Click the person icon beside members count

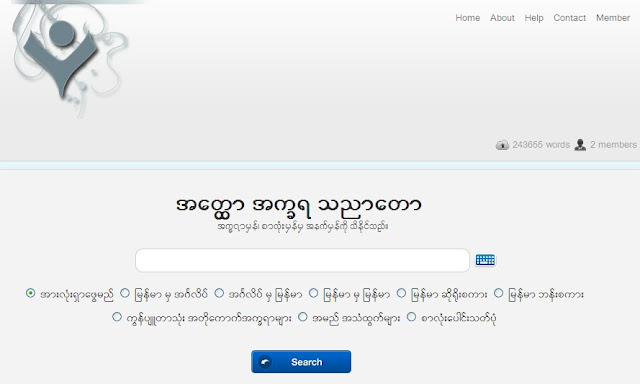pyautogui.click(x=580, y=145)
